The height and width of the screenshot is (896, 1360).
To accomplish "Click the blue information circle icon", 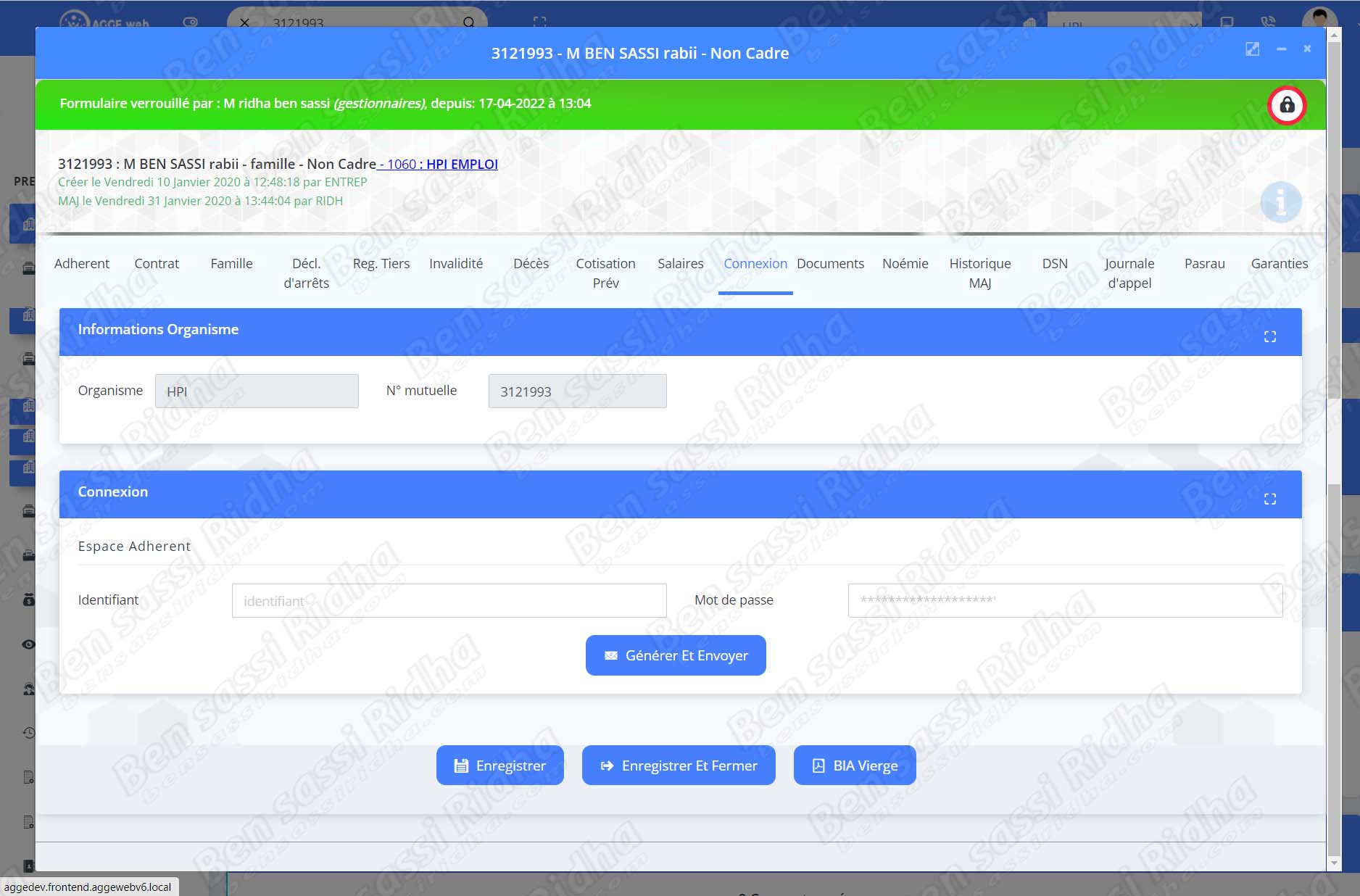I will tap(1280, 202).
